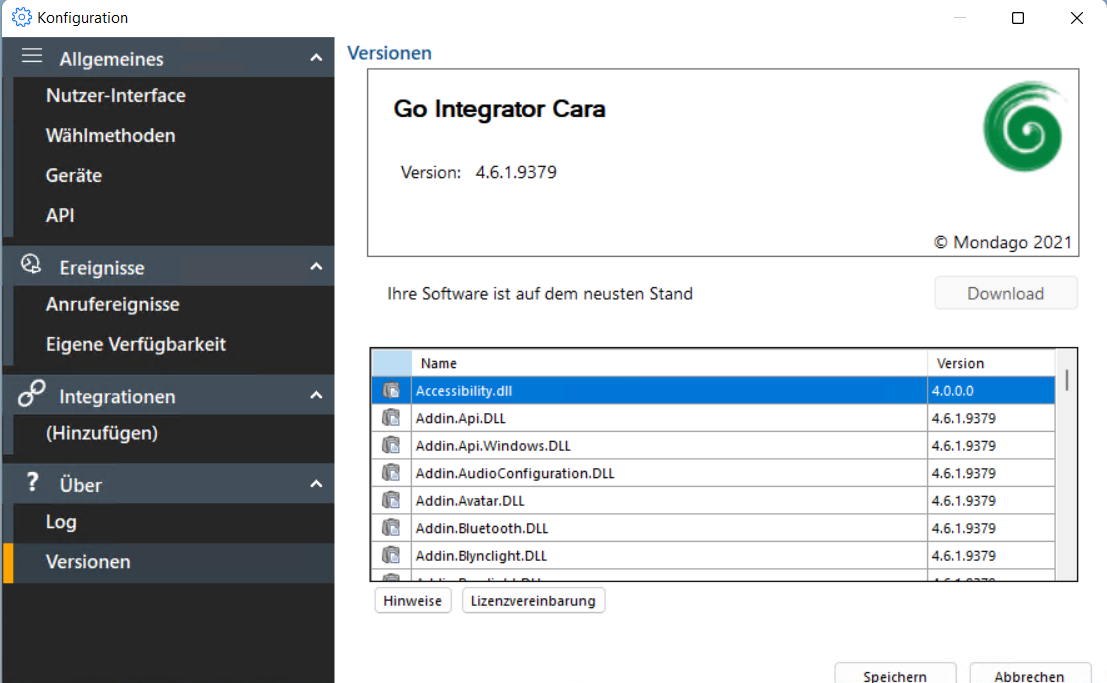Open the Lizenzvereinbarung
Screen dimensions: 1107x683
click(533, 601)
